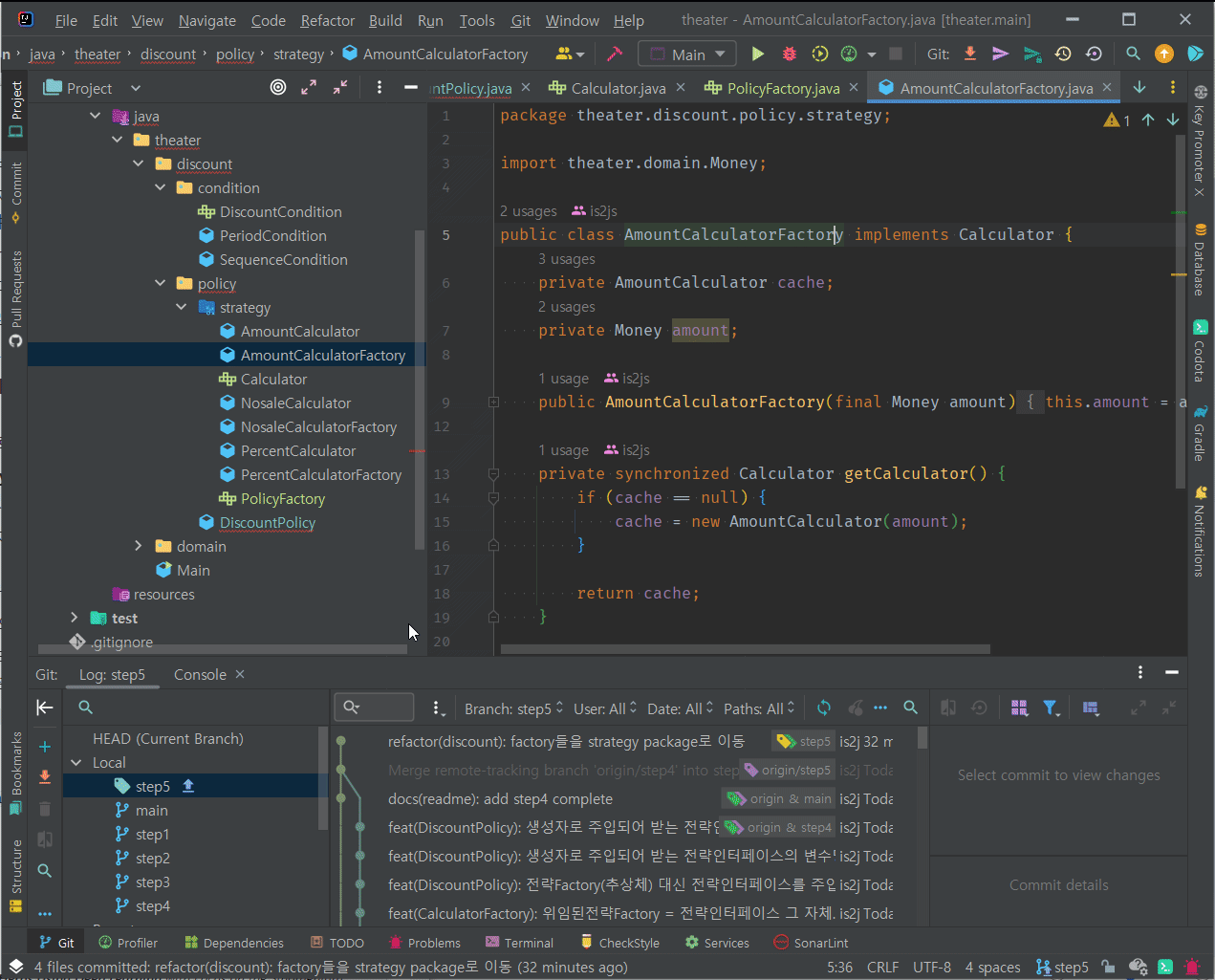Expand the domain folder in project tree
This screenshot has height=980, width=1215.
[x=139, y=546]
